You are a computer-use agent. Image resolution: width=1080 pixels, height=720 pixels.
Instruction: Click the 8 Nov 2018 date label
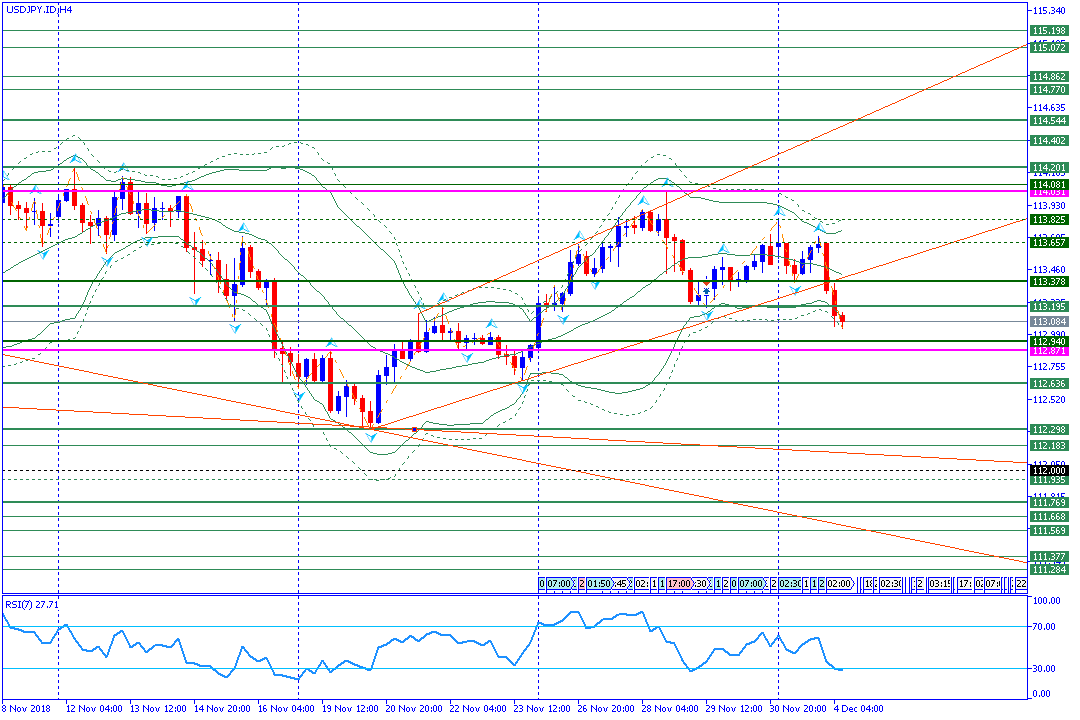coord(24,708)
